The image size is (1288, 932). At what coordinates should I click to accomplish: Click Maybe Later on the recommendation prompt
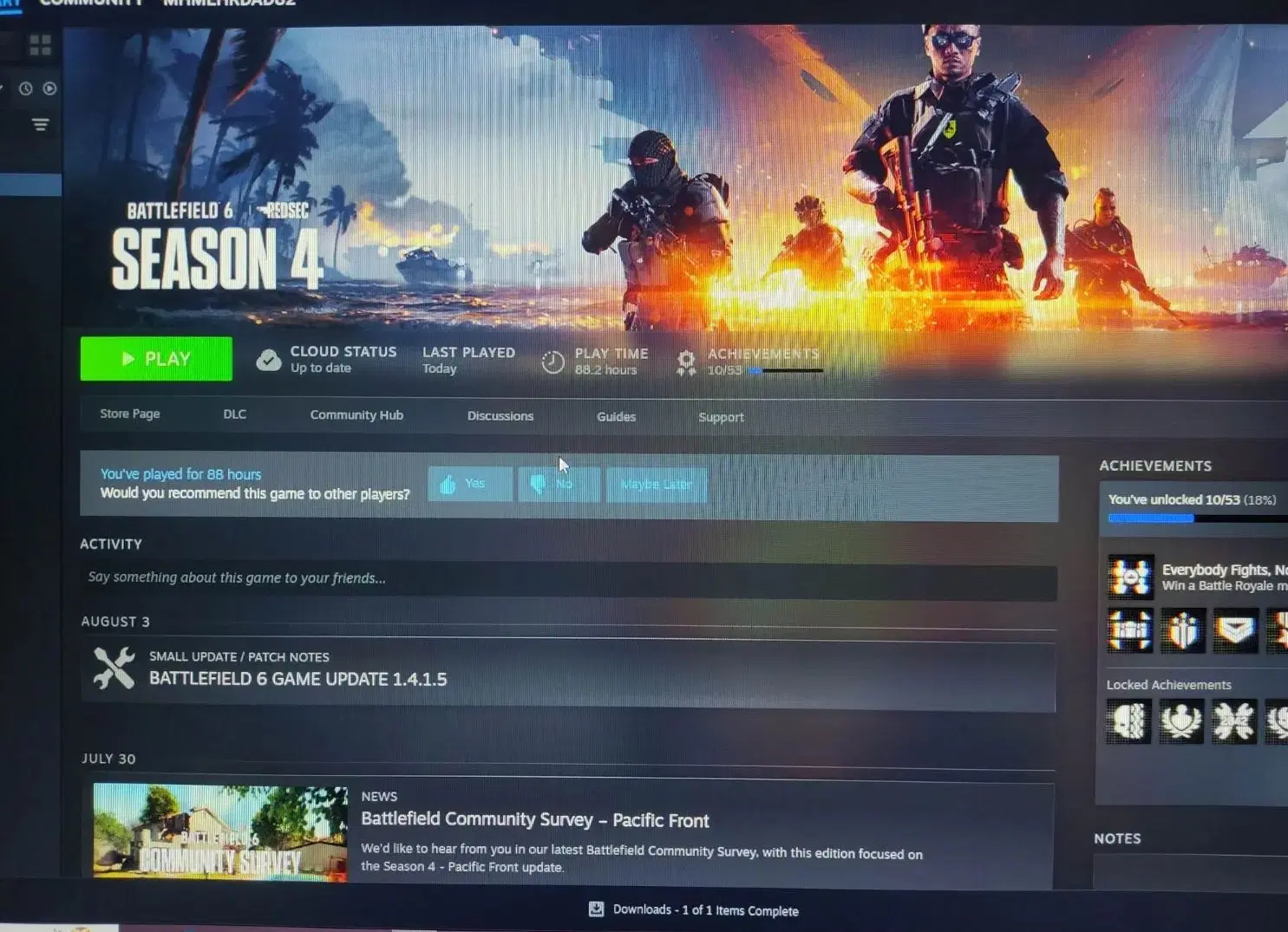(657, 485)
